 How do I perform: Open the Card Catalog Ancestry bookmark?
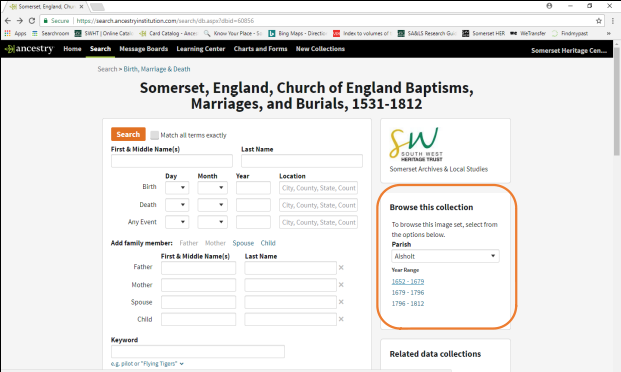tap(168, 33)
